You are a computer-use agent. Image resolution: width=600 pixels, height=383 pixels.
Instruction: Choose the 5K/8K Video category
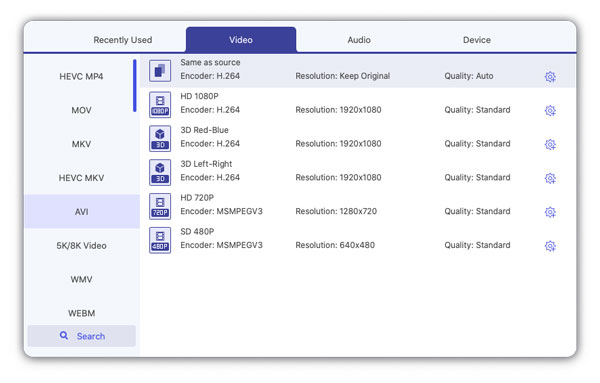(81, 246)
